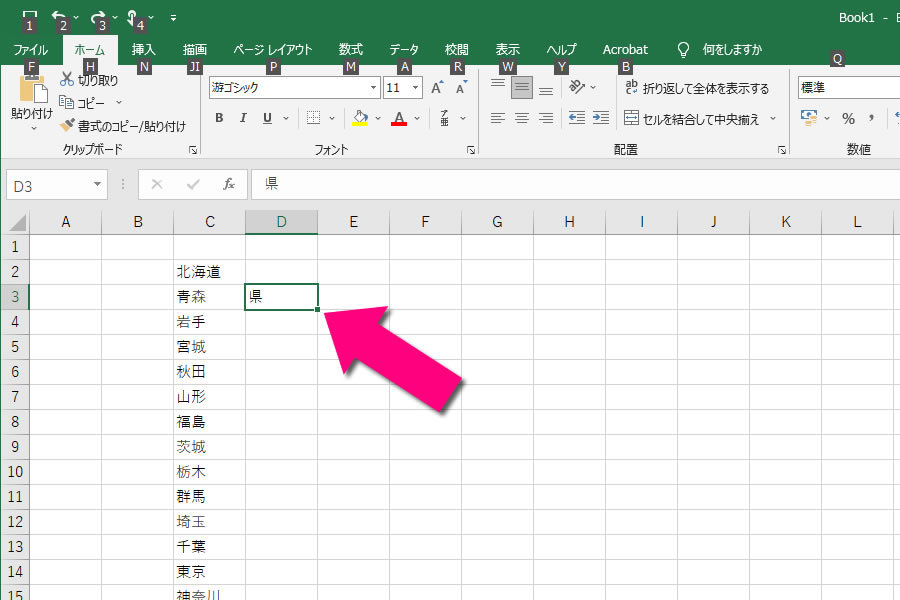900x600 pixels.
Task: Click the Increase Indent icon
Action: click(600, 118)
